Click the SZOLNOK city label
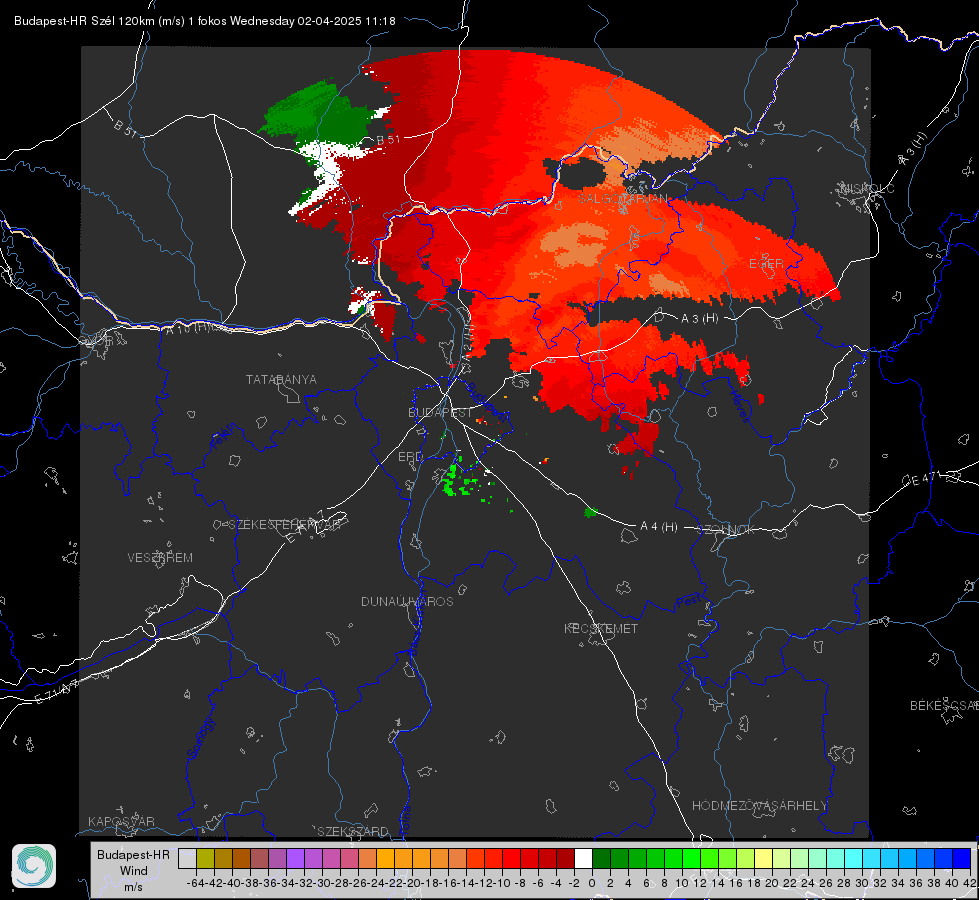The width and height of the screenshot is (979, 900). [x=727, y=529]
